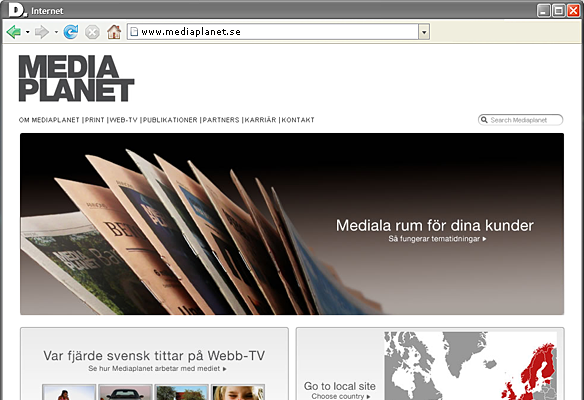Open the Forward history dropdown arrow

(56, 32)
